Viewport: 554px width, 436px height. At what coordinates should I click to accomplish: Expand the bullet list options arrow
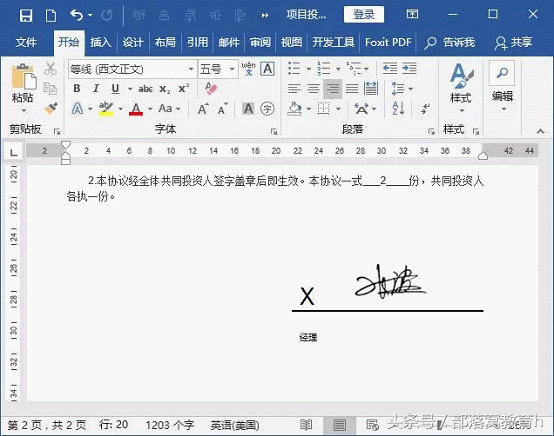[308, 69]
